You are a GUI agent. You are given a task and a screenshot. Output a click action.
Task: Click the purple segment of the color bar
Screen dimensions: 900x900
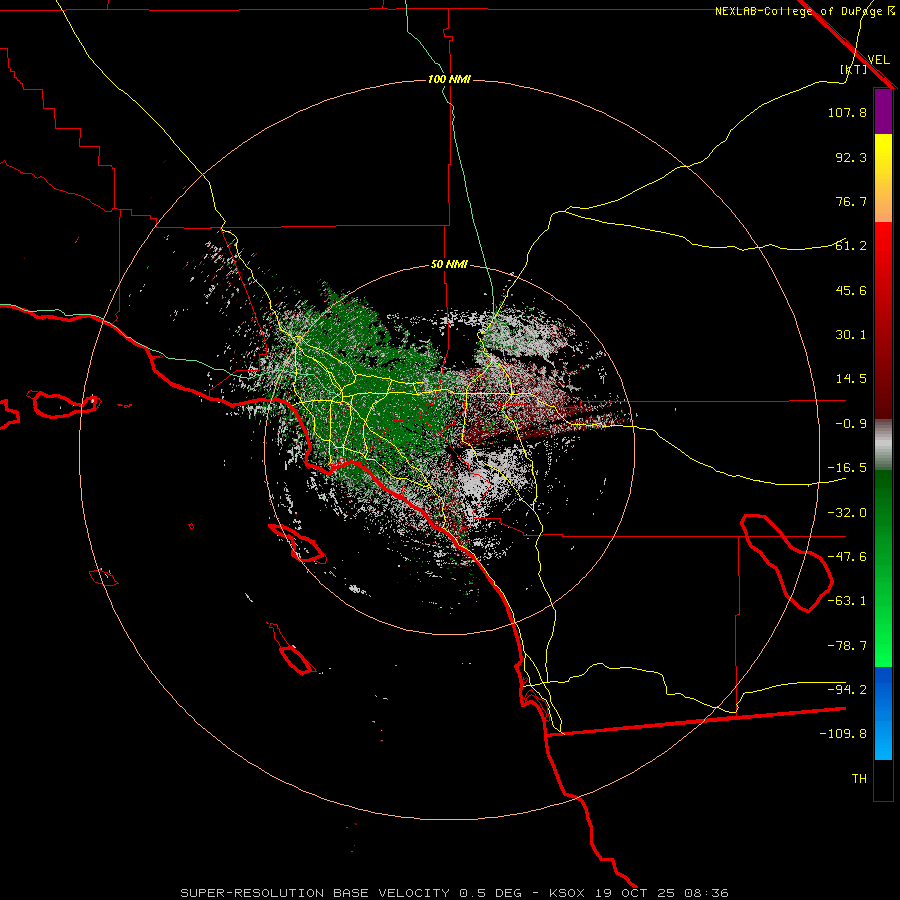point(883,111)
